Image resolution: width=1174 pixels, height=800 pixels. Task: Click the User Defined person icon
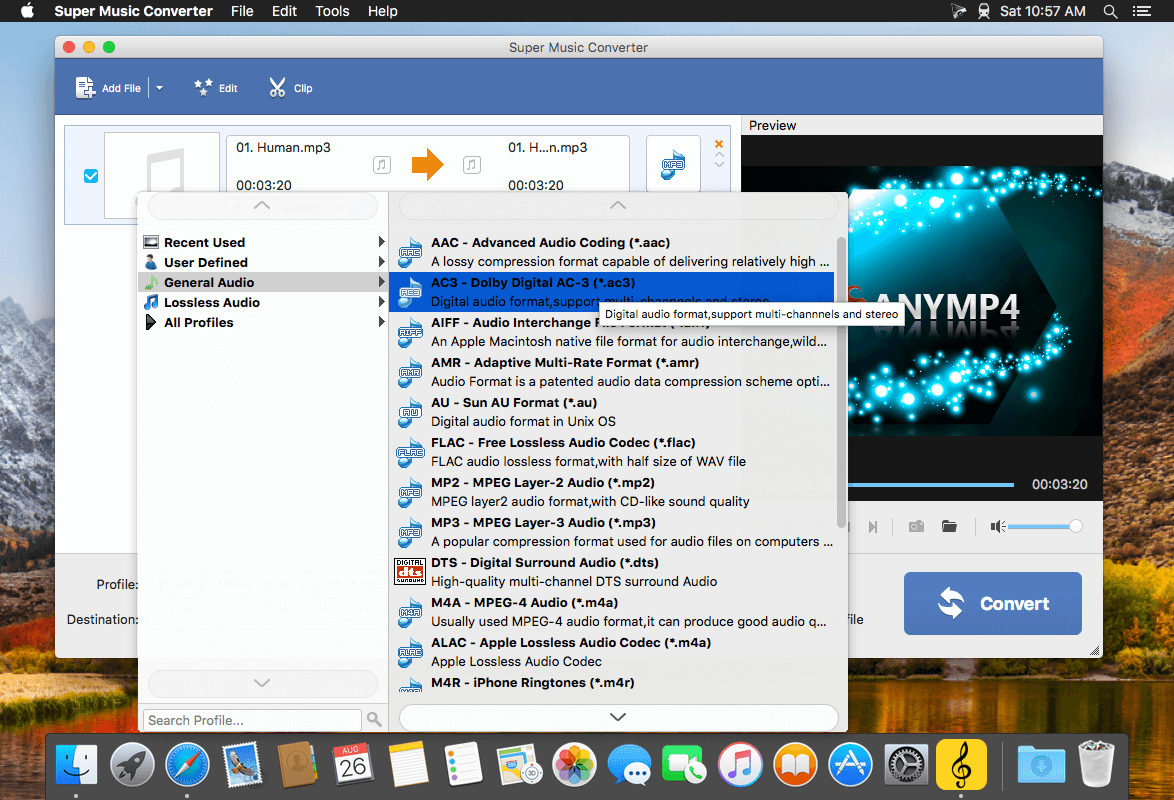pos(151,262)
